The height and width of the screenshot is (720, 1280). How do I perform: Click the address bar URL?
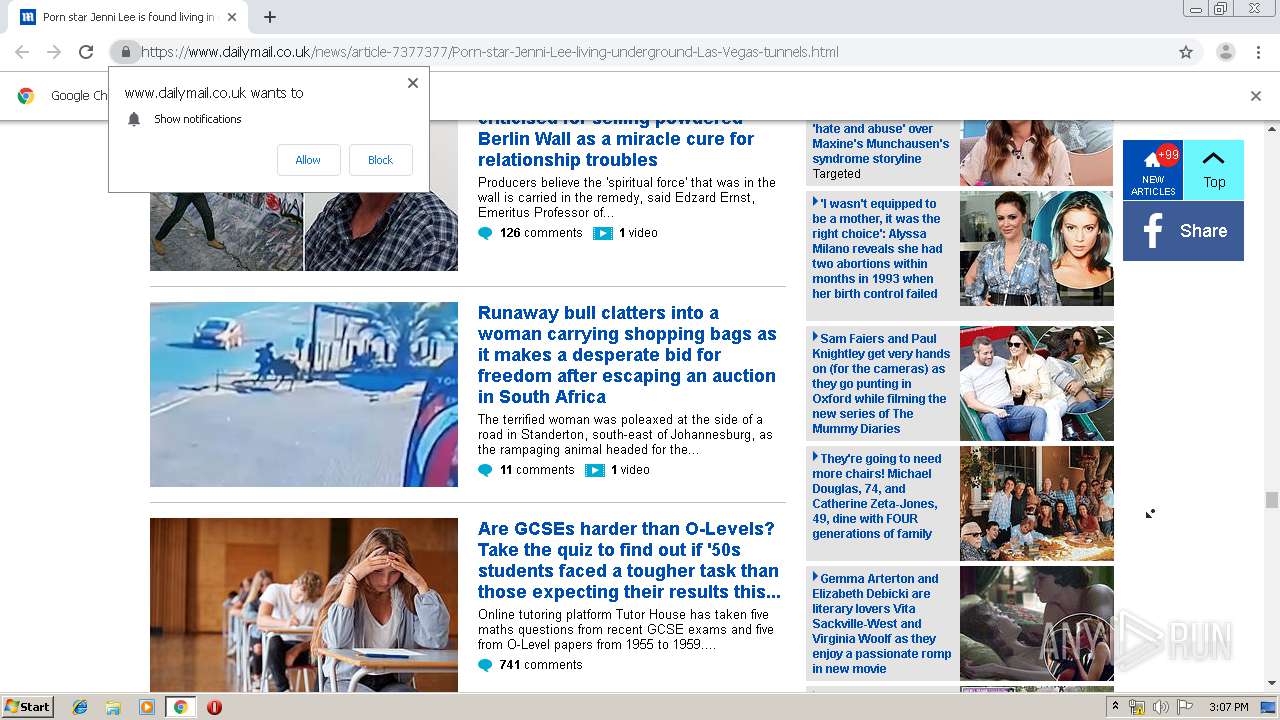click(x=490, y=52)
